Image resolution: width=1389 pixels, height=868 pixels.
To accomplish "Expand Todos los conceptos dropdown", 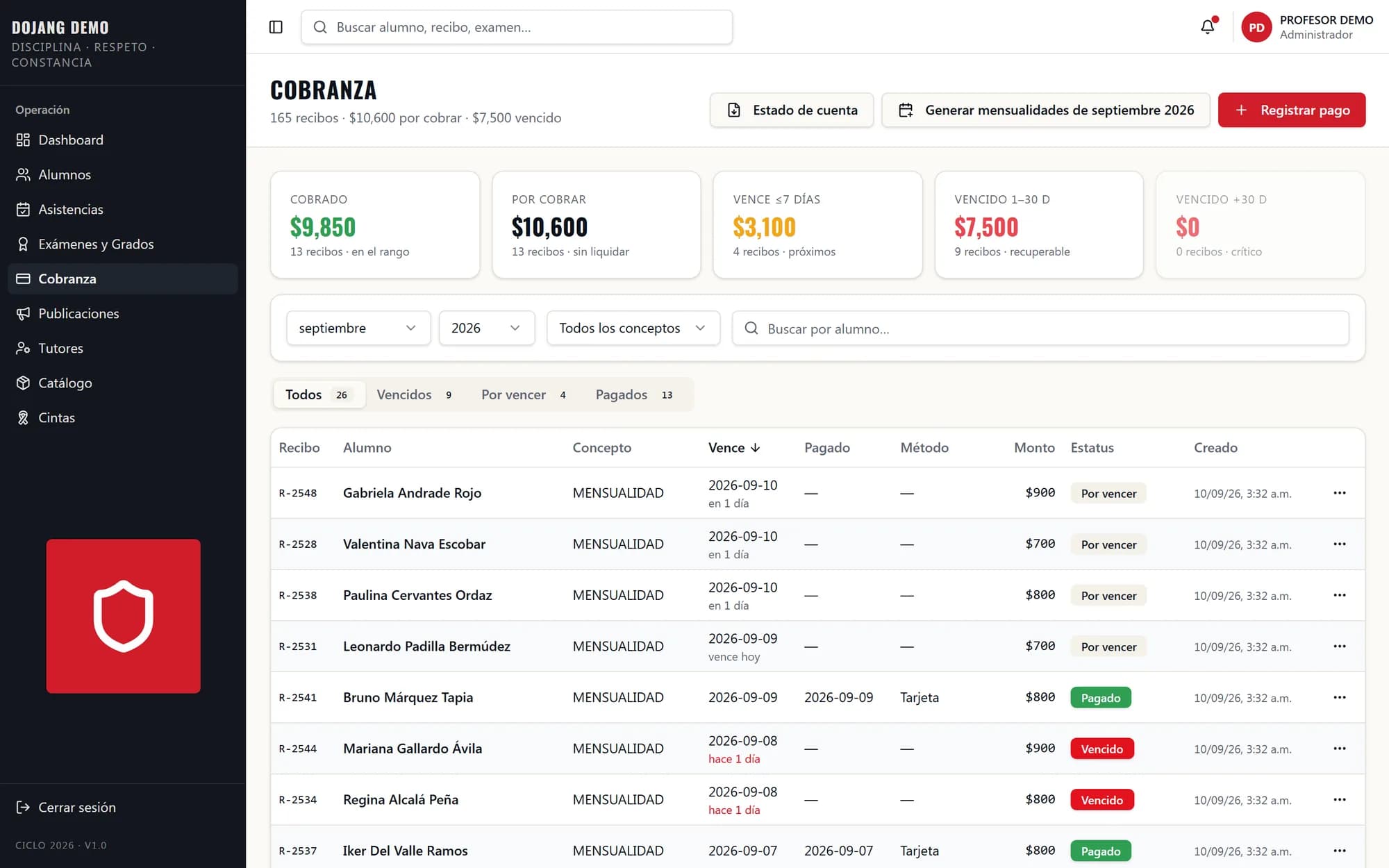I will point(633,328).
